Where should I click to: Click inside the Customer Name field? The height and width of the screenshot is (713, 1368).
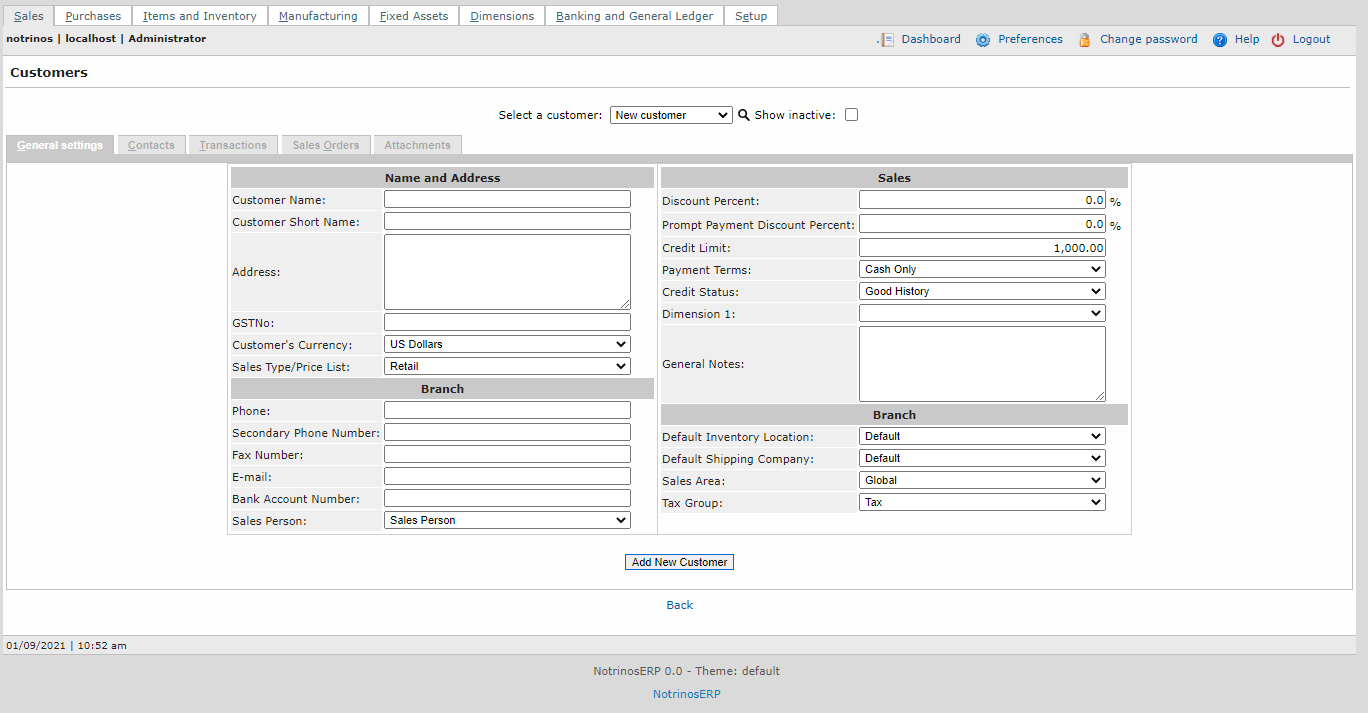coord(506,198)
